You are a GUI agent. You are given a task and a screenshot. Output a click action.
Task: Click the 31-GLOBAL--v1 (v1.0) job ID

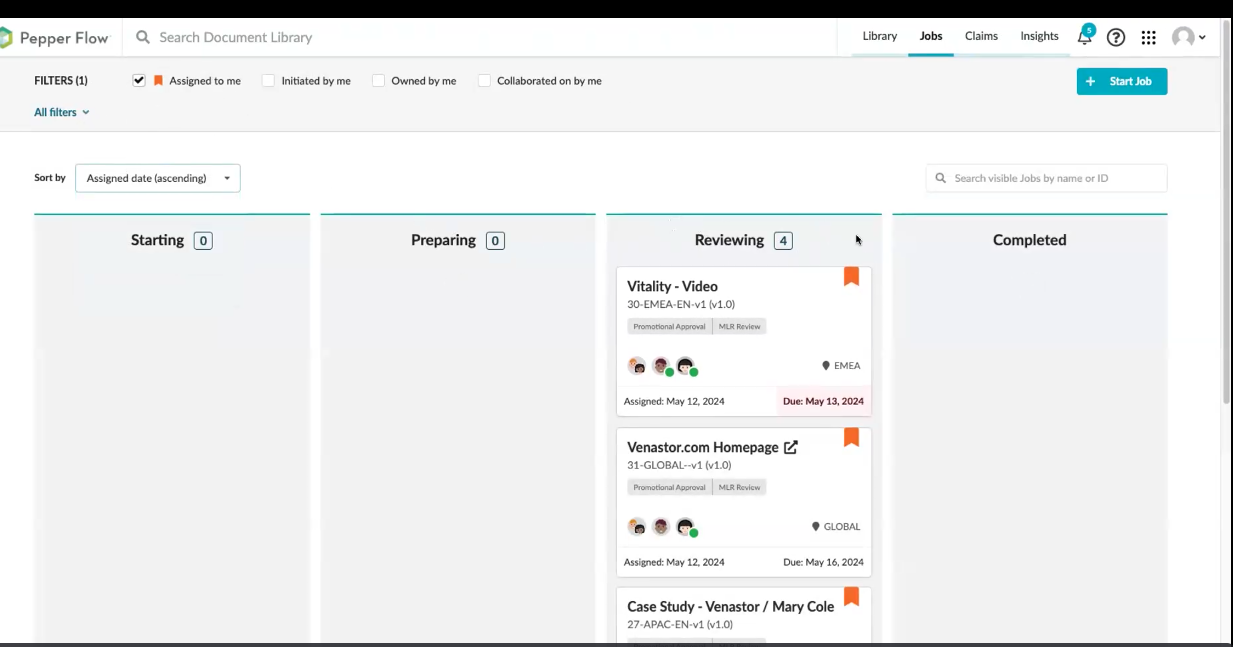click(679, 465)
